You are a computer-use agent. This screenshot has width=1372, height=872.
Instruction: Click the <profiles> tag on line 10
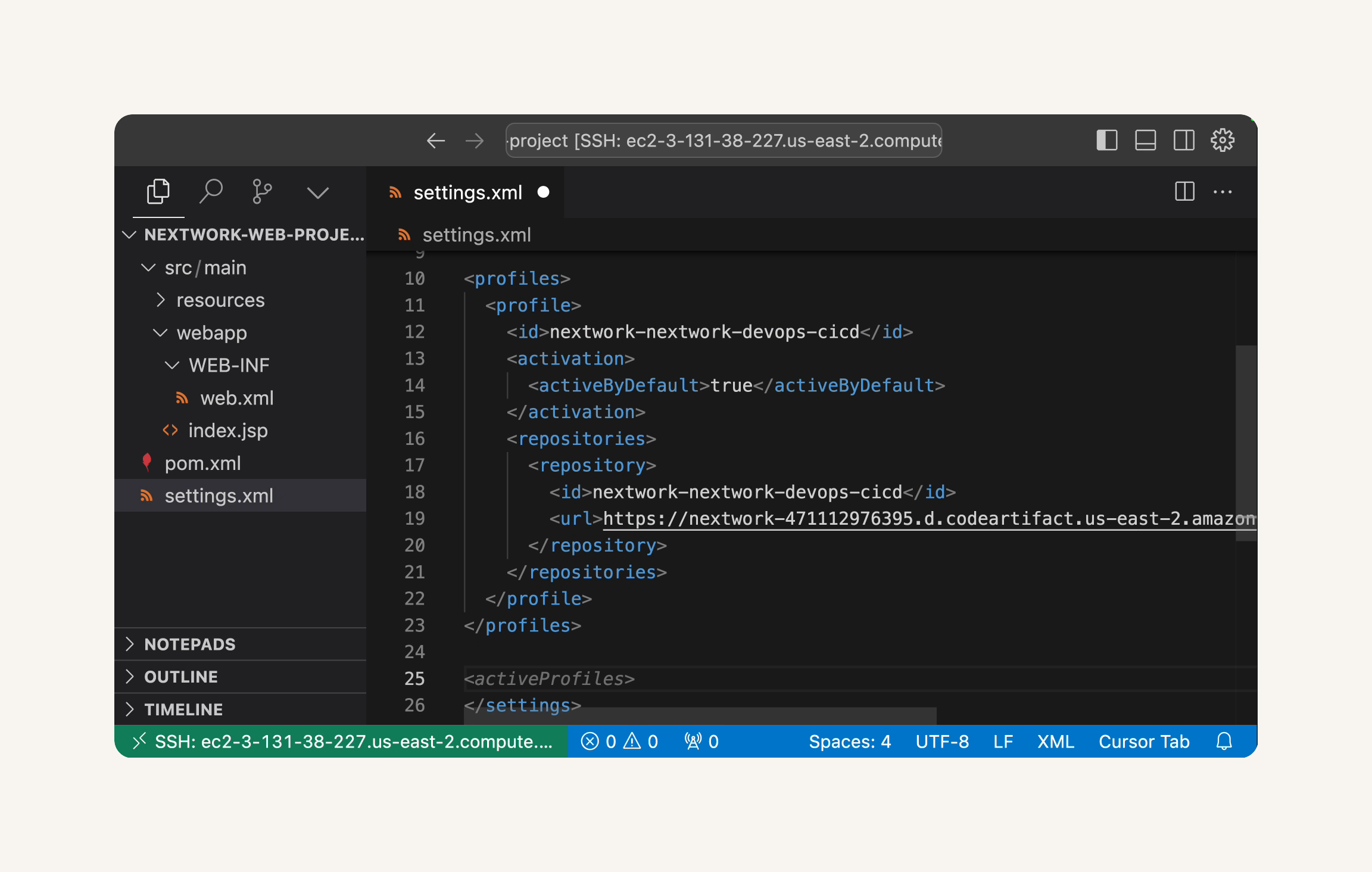[x=517, y=279]
